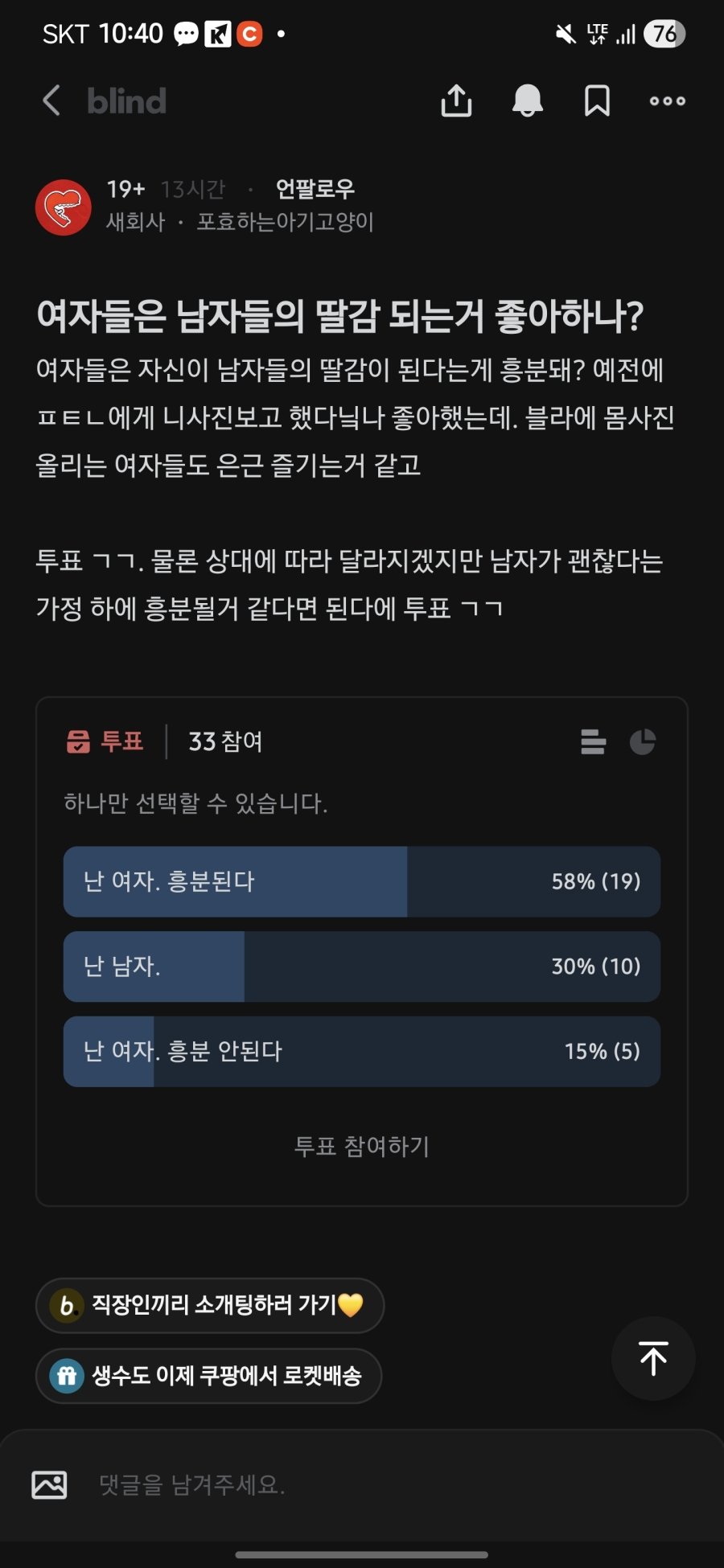Open the '언팔로우' channel tag
The height and width of the screenshot is (1568, 724).
(x=315, y=189)
